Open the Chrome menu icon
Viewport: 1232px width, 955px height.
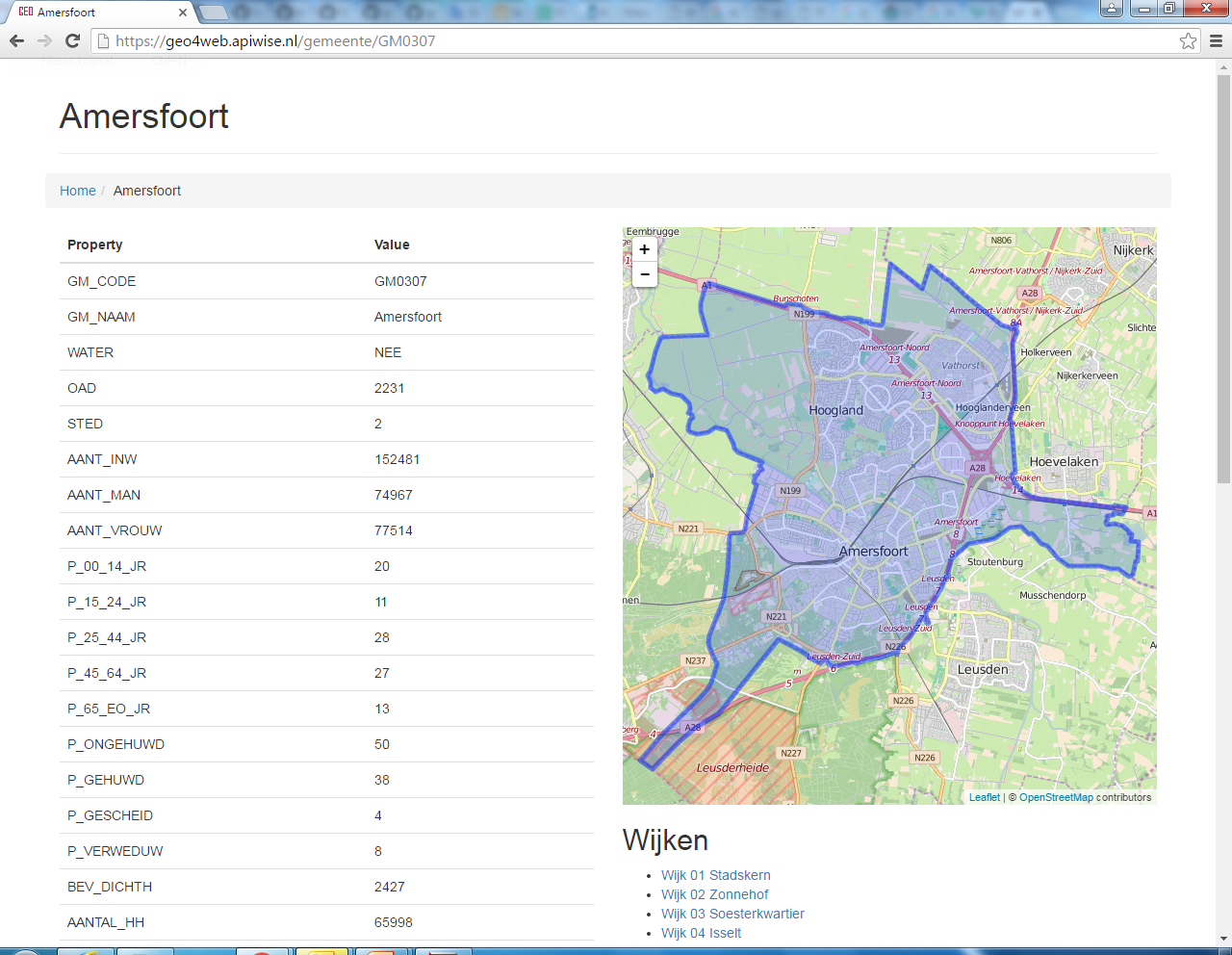click(x=1216, y=40)
